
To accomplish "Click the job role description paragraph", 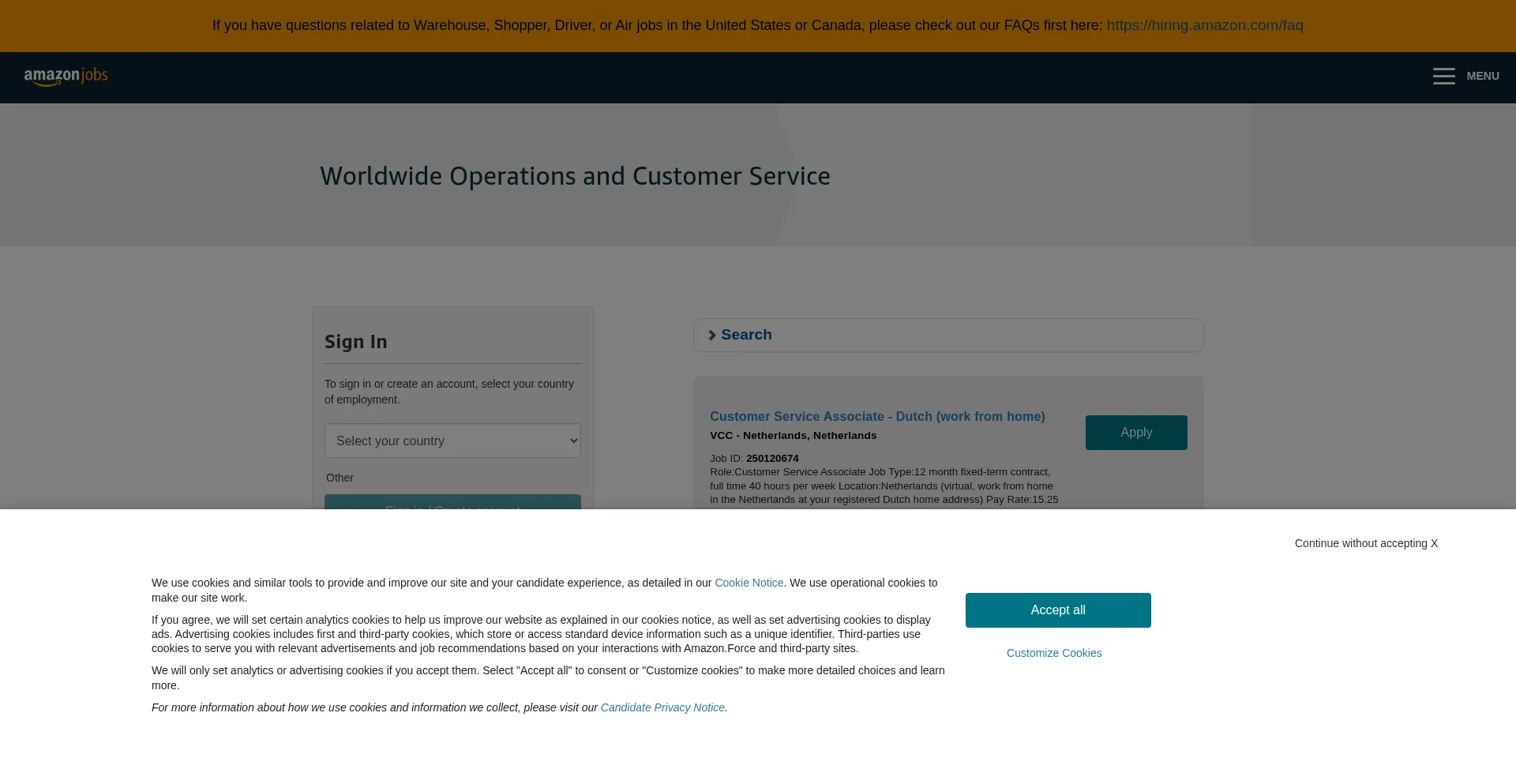I will pos(883,486).
